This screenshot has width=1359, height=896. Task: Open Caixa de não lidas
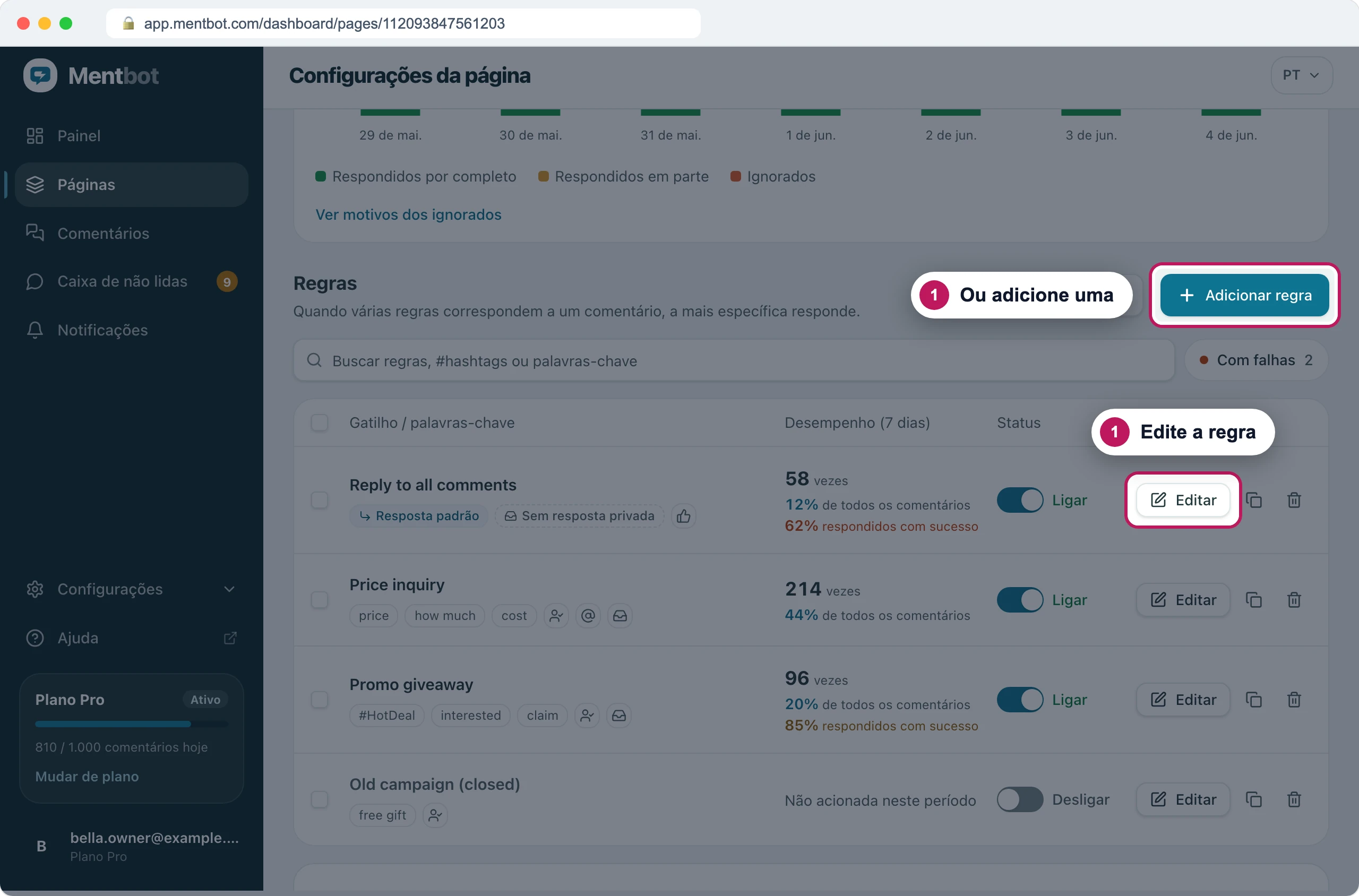(132, 281)
